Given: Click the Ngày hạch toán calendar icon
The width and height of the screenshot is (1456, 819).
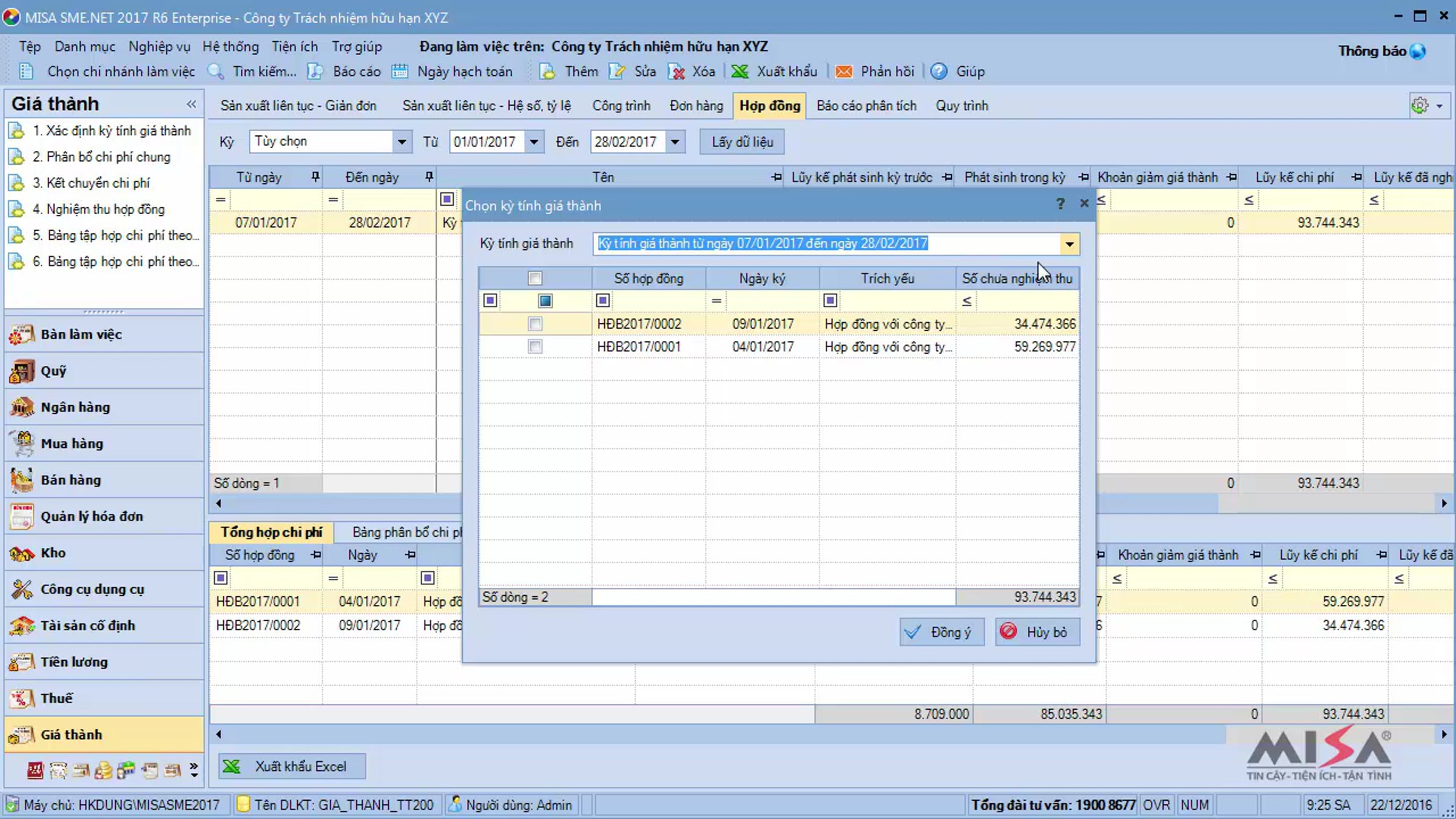Looking at the screenshot, I should point(400,72).
